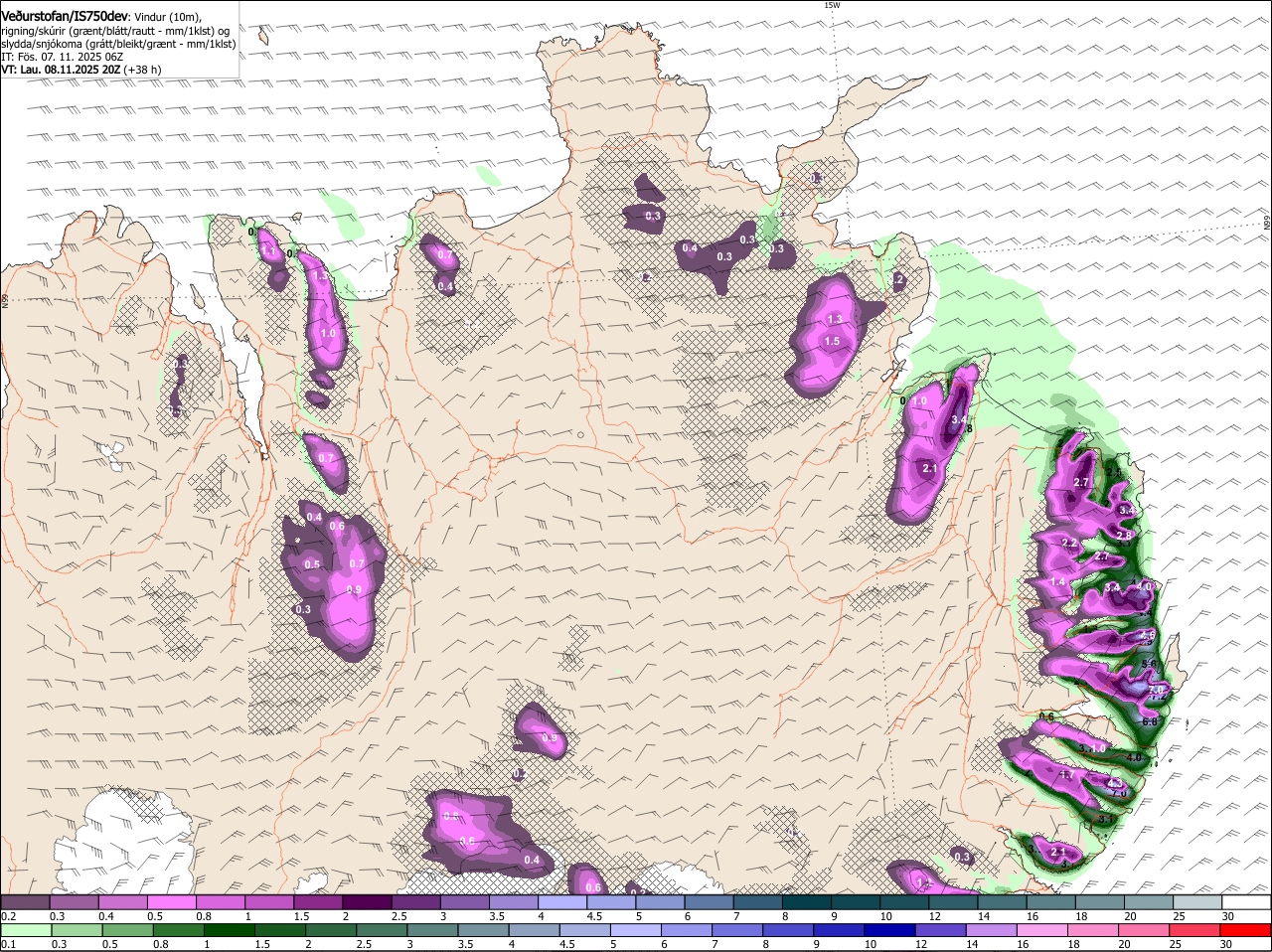Select the 12 violet swatch in lower legend row
Screen dimensions: 1272x952
click(941, 930)
